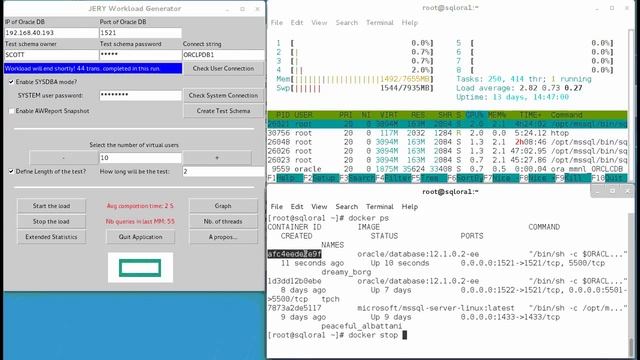Increase virtual users with plus button
This screenshot has height=360, width=640.
pos(217,158)
